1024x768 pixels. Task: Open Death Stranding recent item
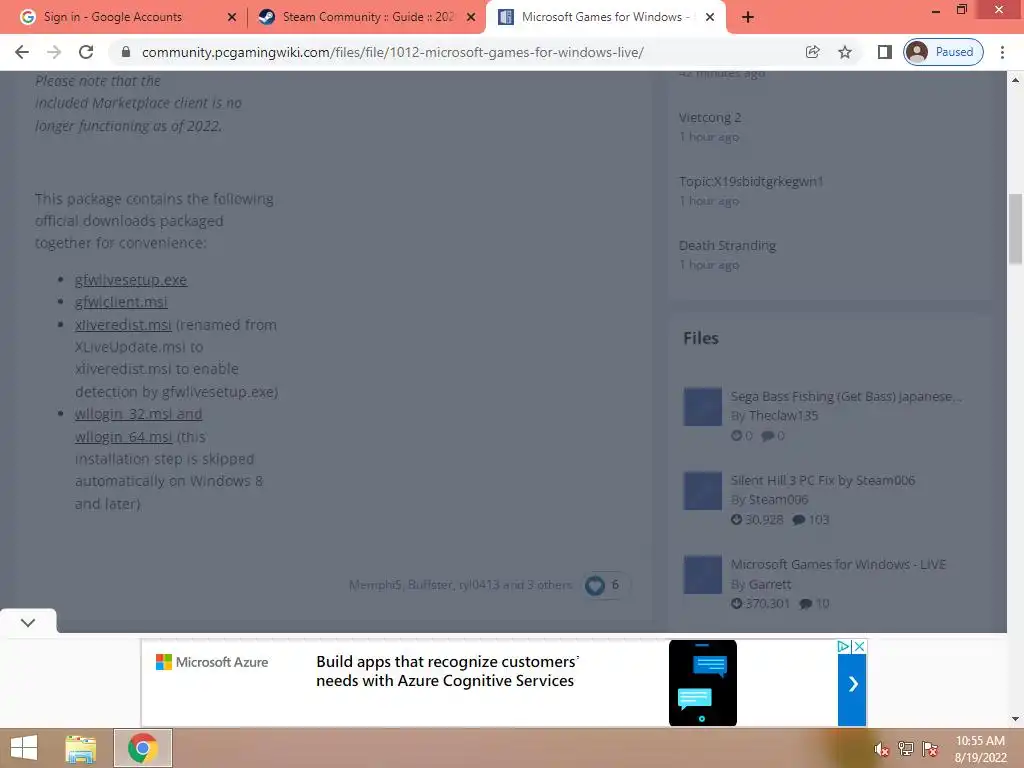(728, 246)
